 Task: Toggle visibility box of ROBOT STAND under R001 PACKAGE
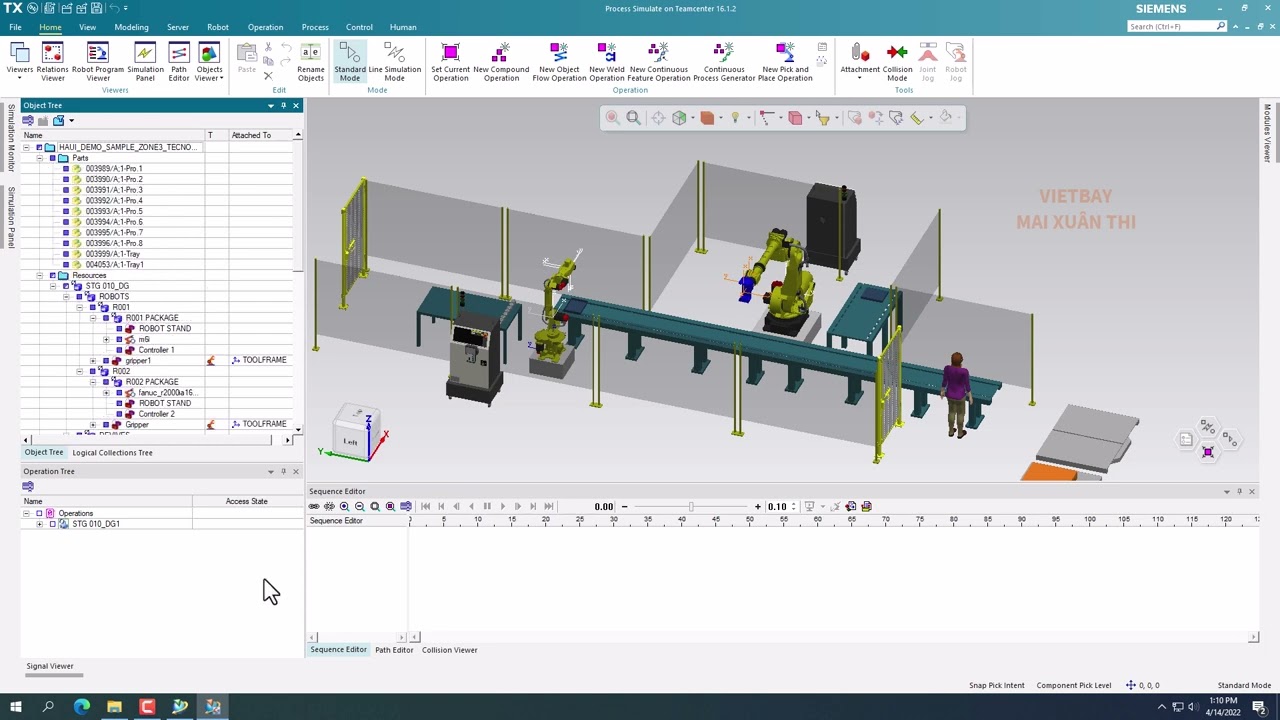119,329
